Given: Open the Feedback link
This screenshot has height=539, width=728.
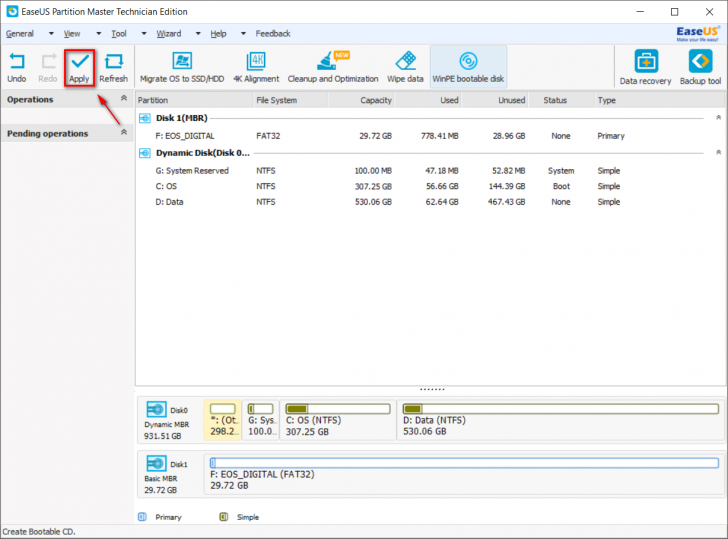Looking at the screenshot, I should click(x=273, y=33).
